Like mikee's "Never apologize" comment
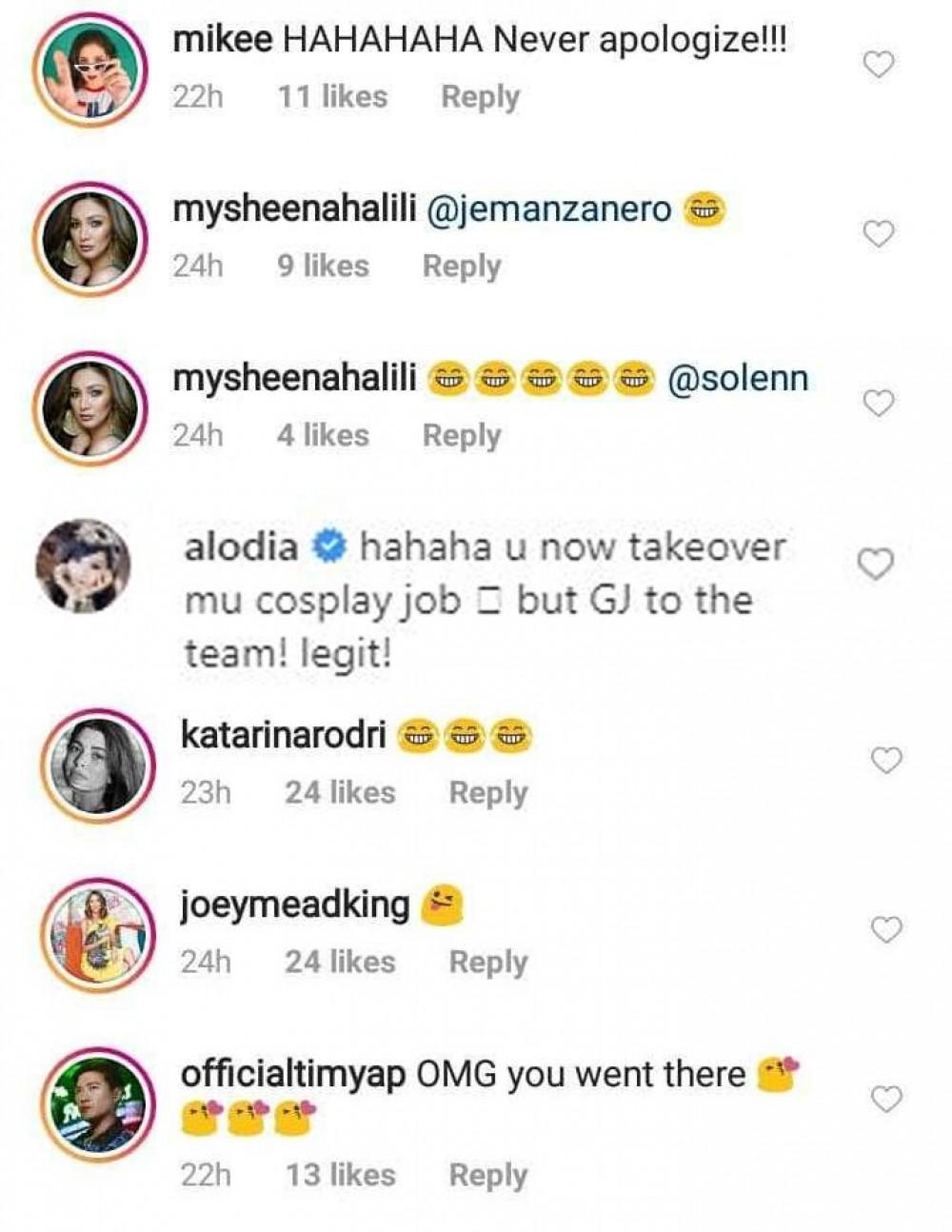The width and height of the screenshot is (952, 1232). point(878,65)
